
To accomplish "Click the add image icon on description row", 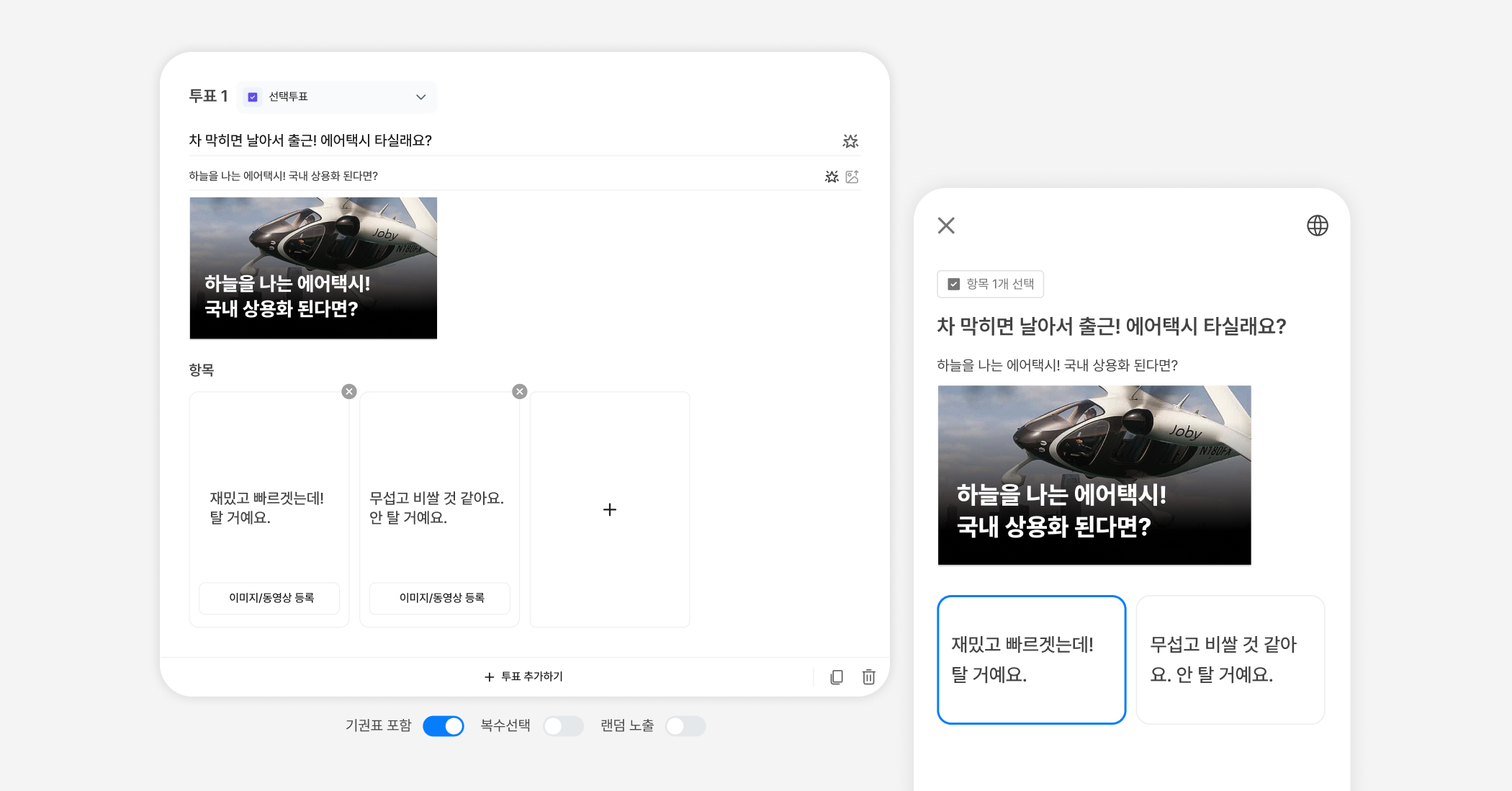I will [852, 176].
